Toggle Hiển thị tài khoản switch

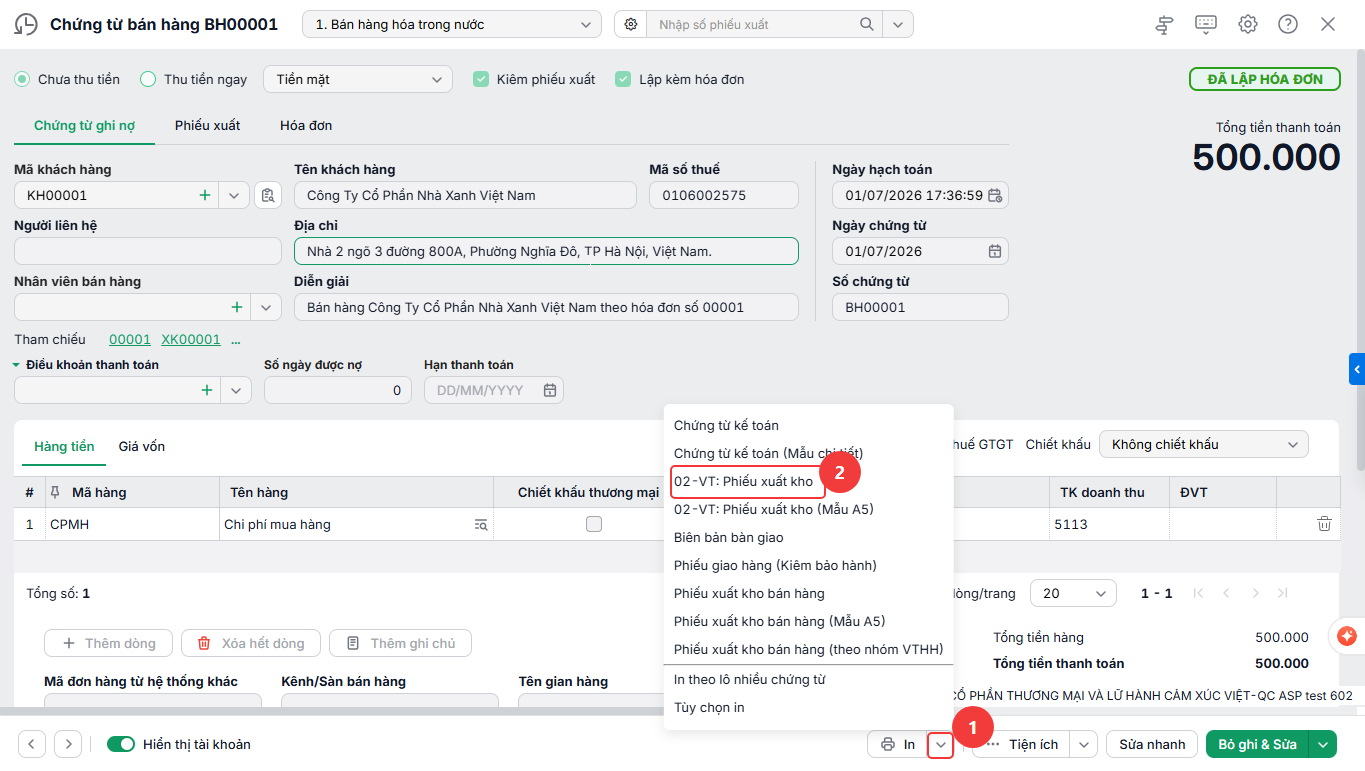point(121,744)
